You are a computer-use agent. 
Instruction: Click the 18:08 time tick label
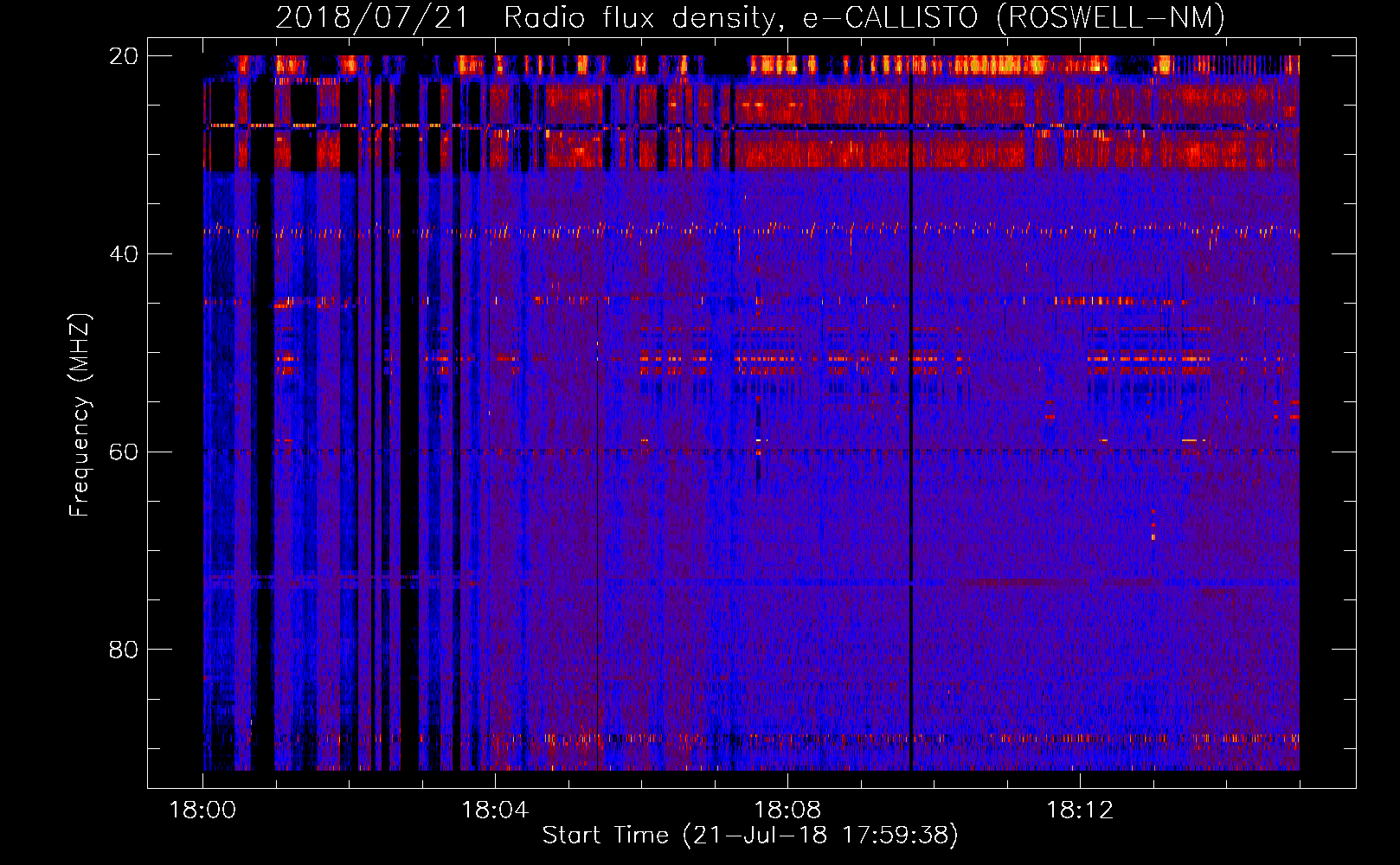pyautogui.click(x=787, y=811)
